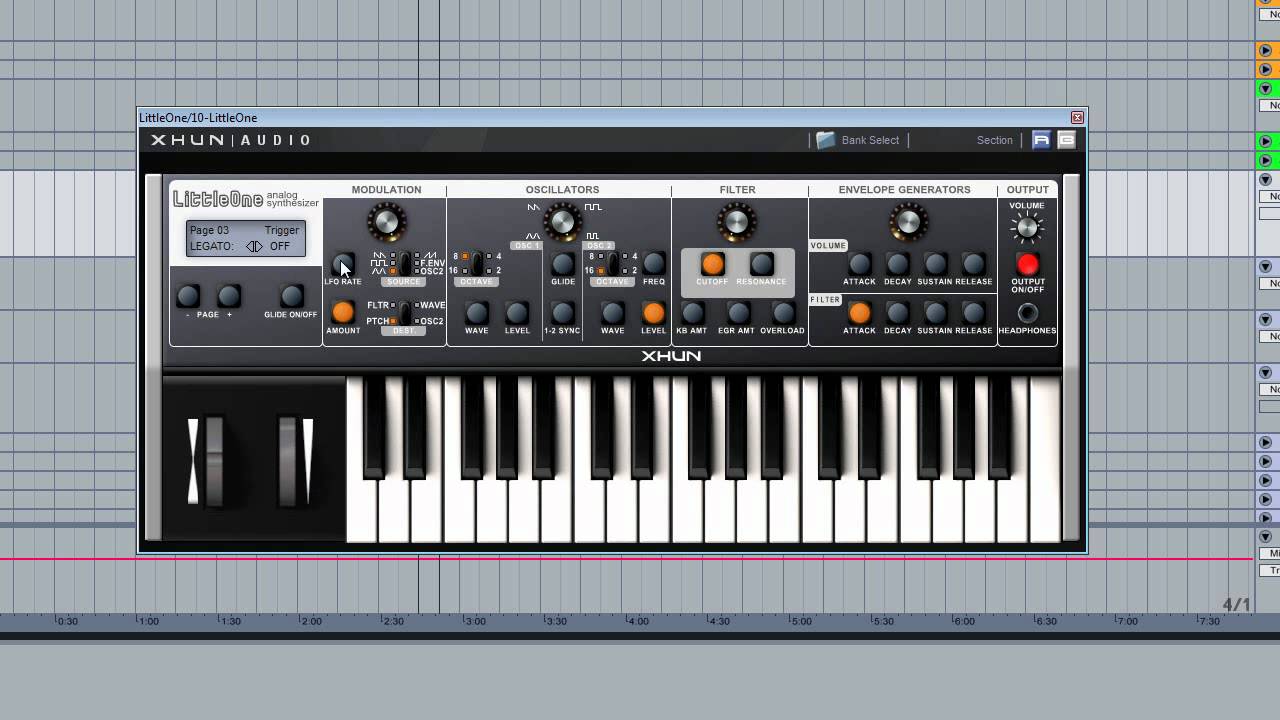Select the filter envelope RELEASE button

(x=973, y=313)
